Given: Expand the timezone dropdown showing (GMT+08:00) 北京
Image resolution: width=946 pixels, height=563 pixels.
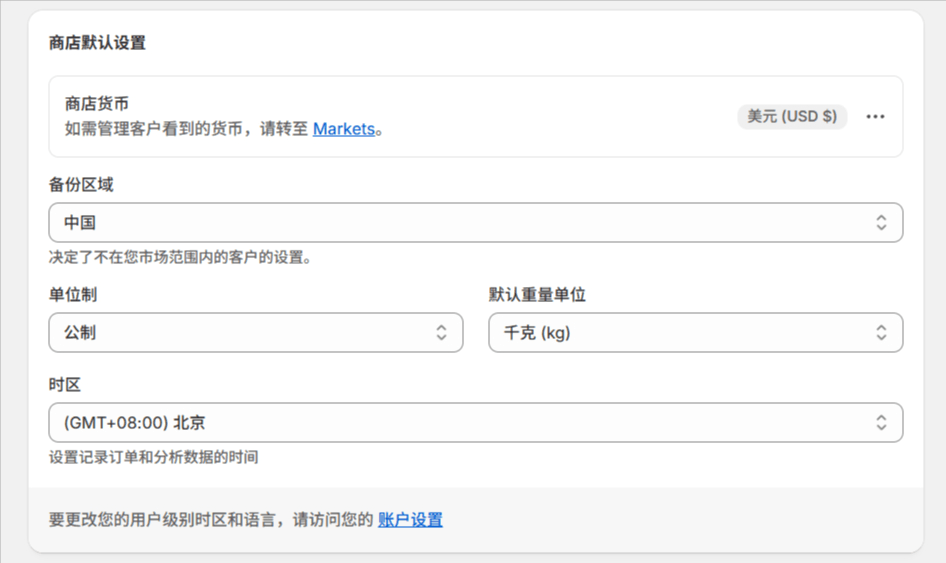Looking at the screenshot, I should tap(460, 423).
